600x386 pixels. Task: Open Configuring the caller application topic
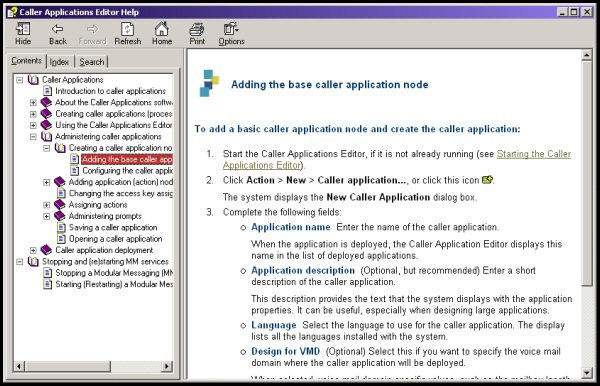127,171
